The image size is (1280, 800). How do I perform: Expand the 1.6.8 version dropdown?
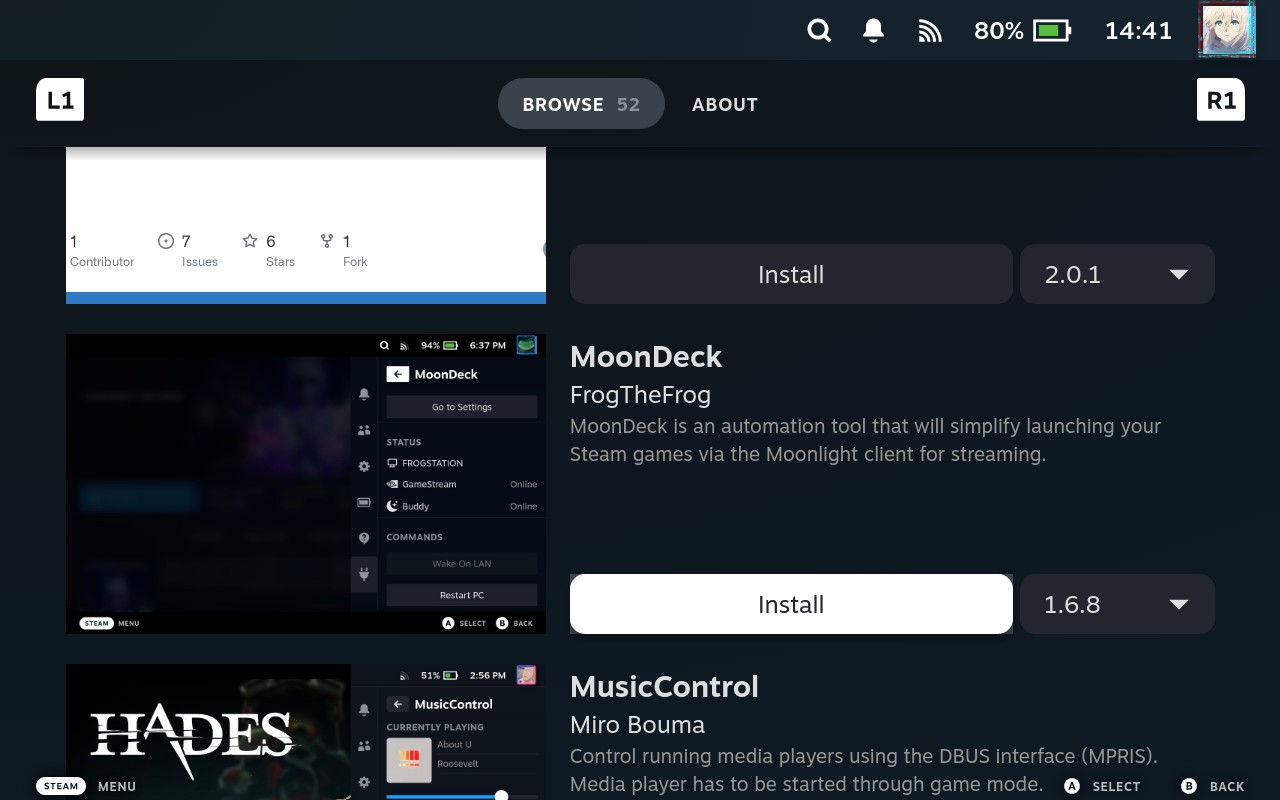point(1117,604)
